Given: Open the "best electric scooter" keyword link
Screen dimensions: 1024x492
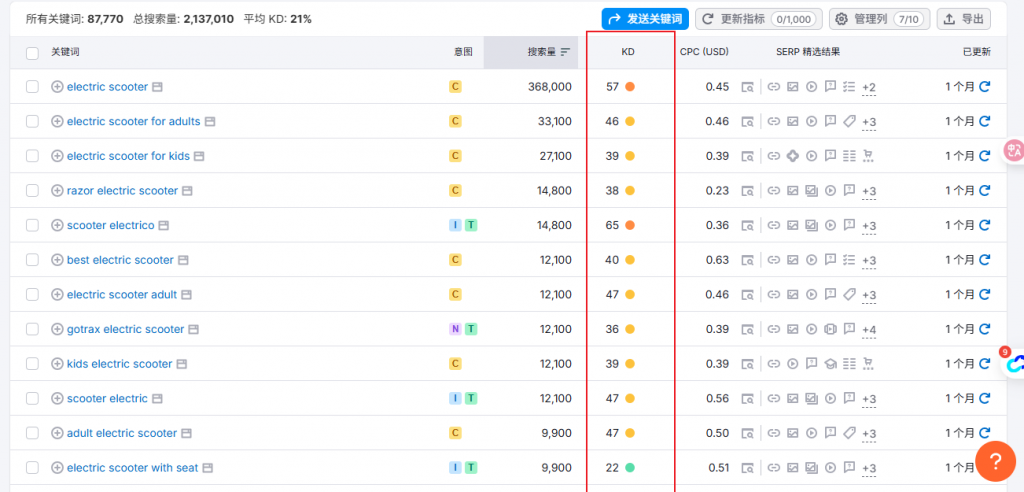Looking at the screenshot, I should [120, 260].
